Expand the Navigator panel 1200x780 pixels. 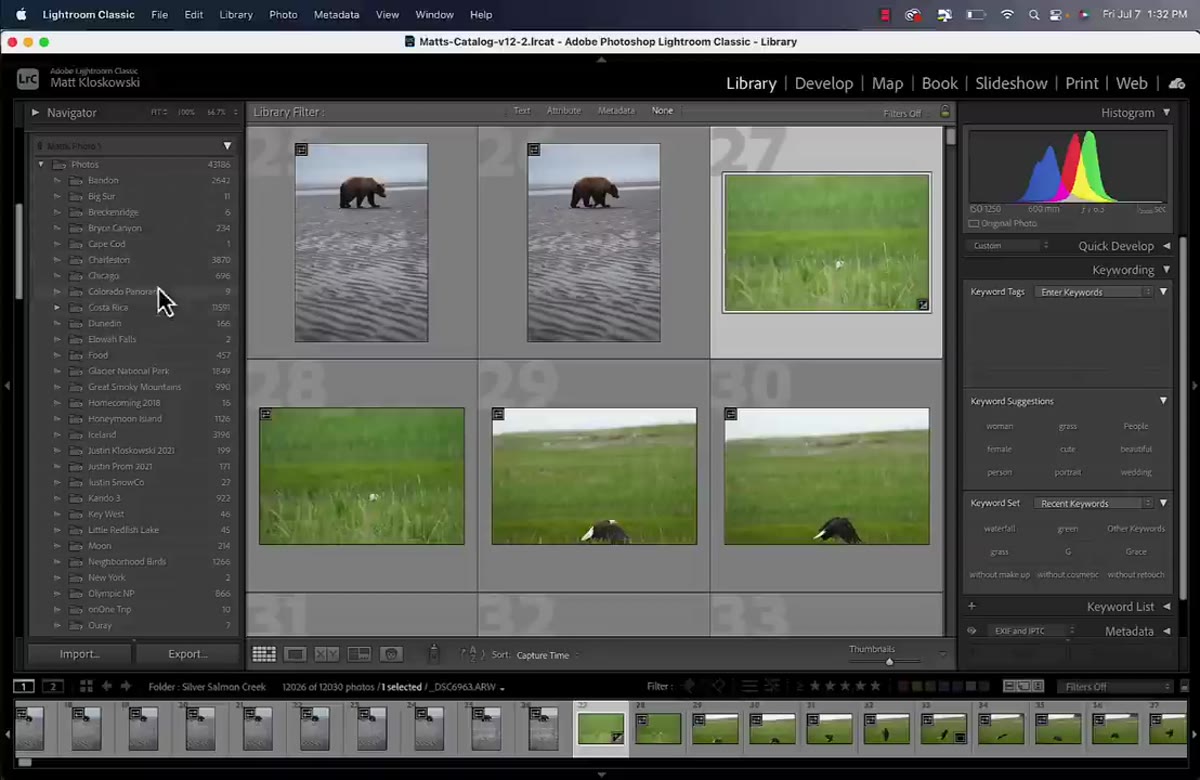(x=35, y=113)
